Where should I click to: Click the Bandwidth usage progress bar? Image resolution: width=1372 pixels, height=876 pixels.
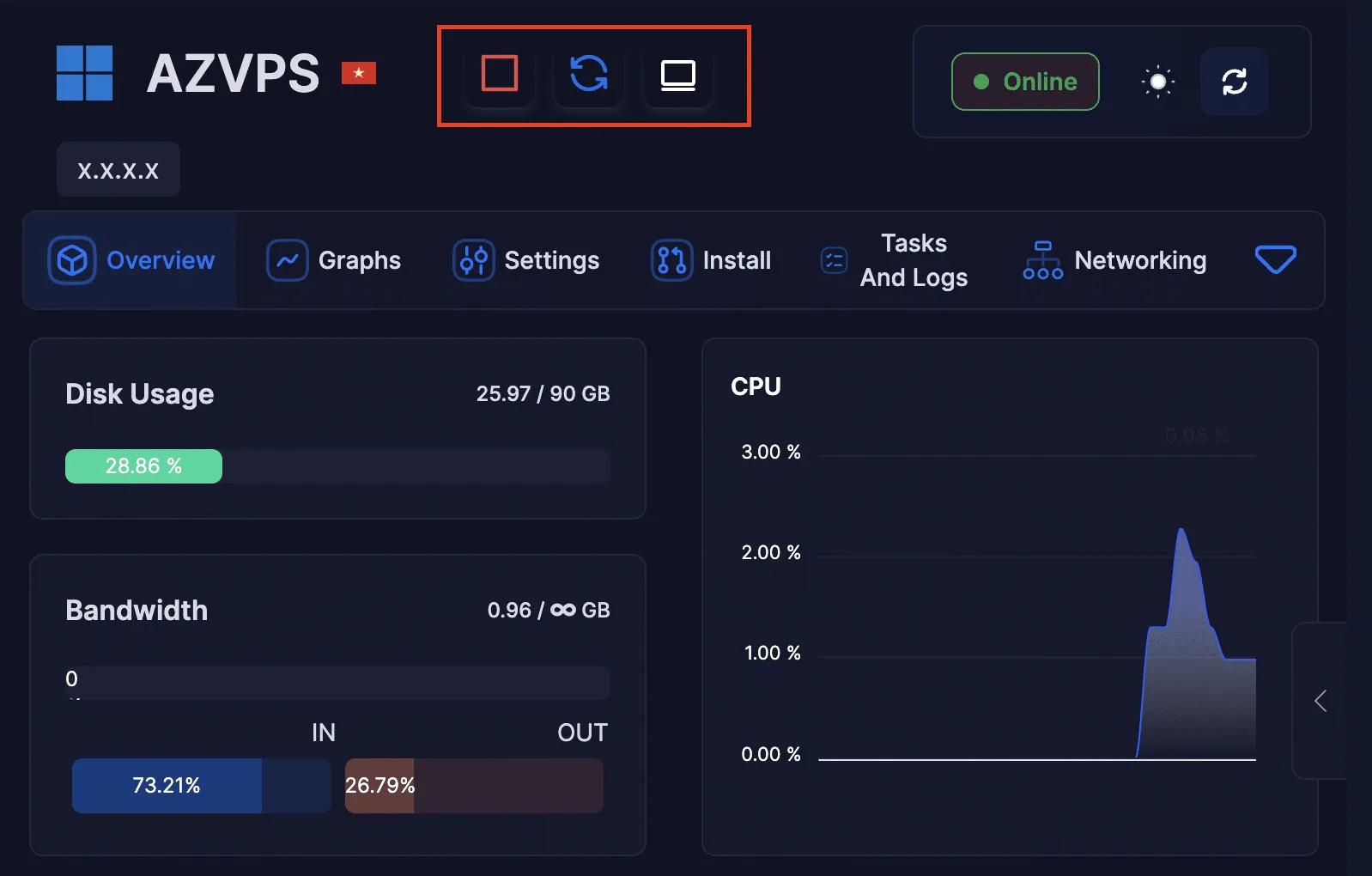coord(337,683)
